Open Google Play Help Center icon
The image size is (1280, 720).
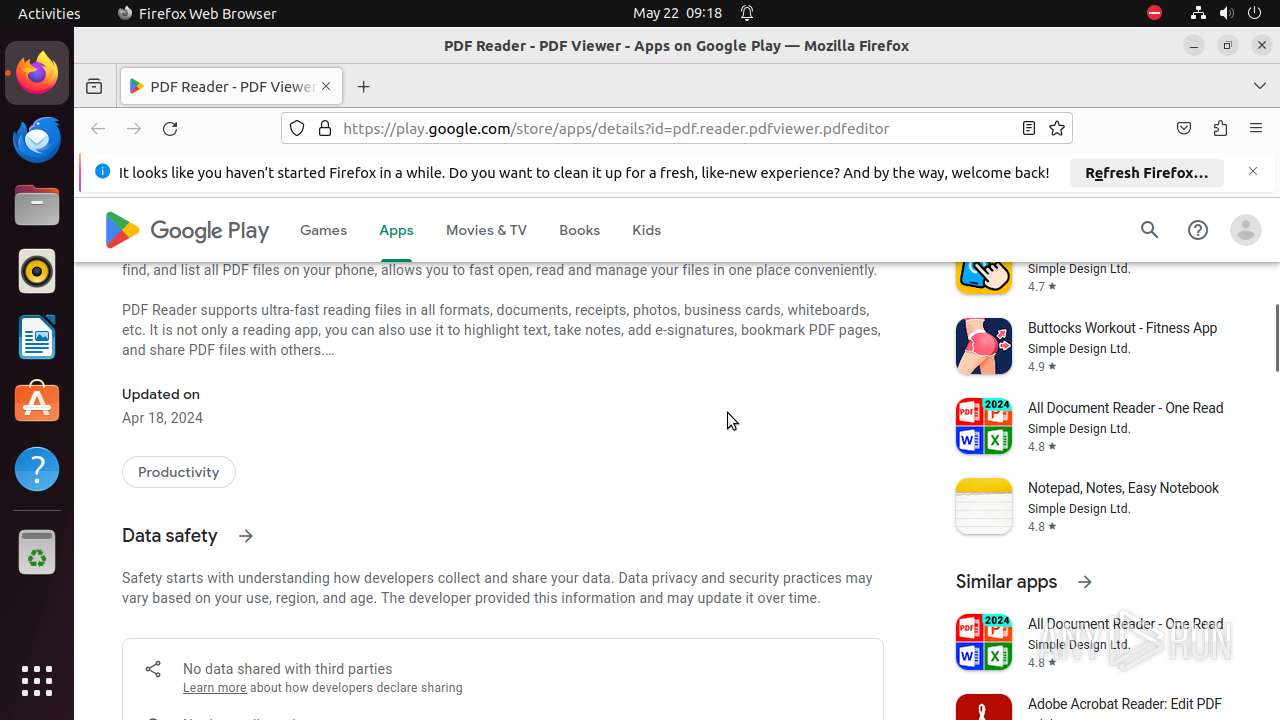(1198, 230)
